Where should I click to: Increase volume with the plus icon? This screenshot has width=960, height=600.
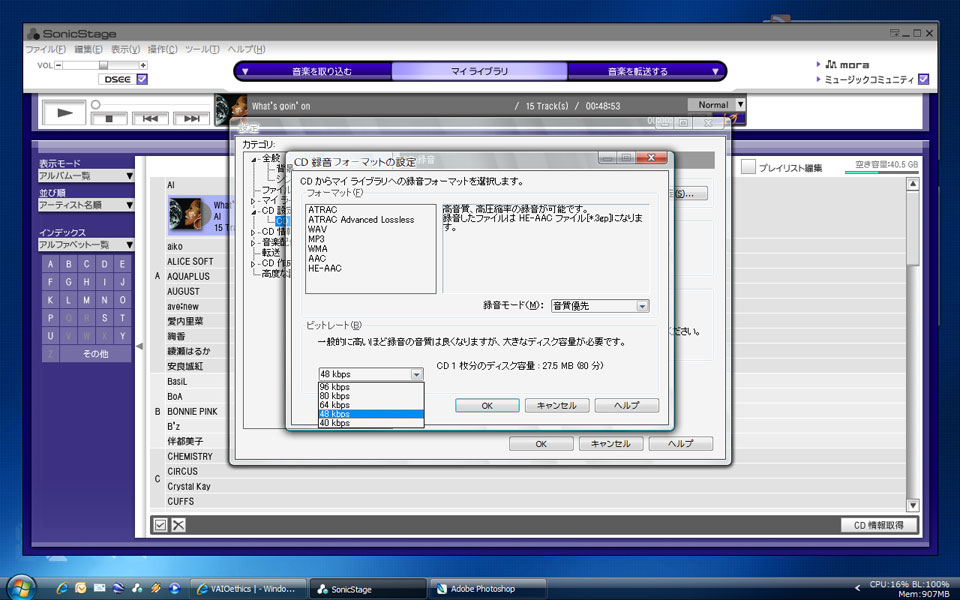tap(143, 65)
